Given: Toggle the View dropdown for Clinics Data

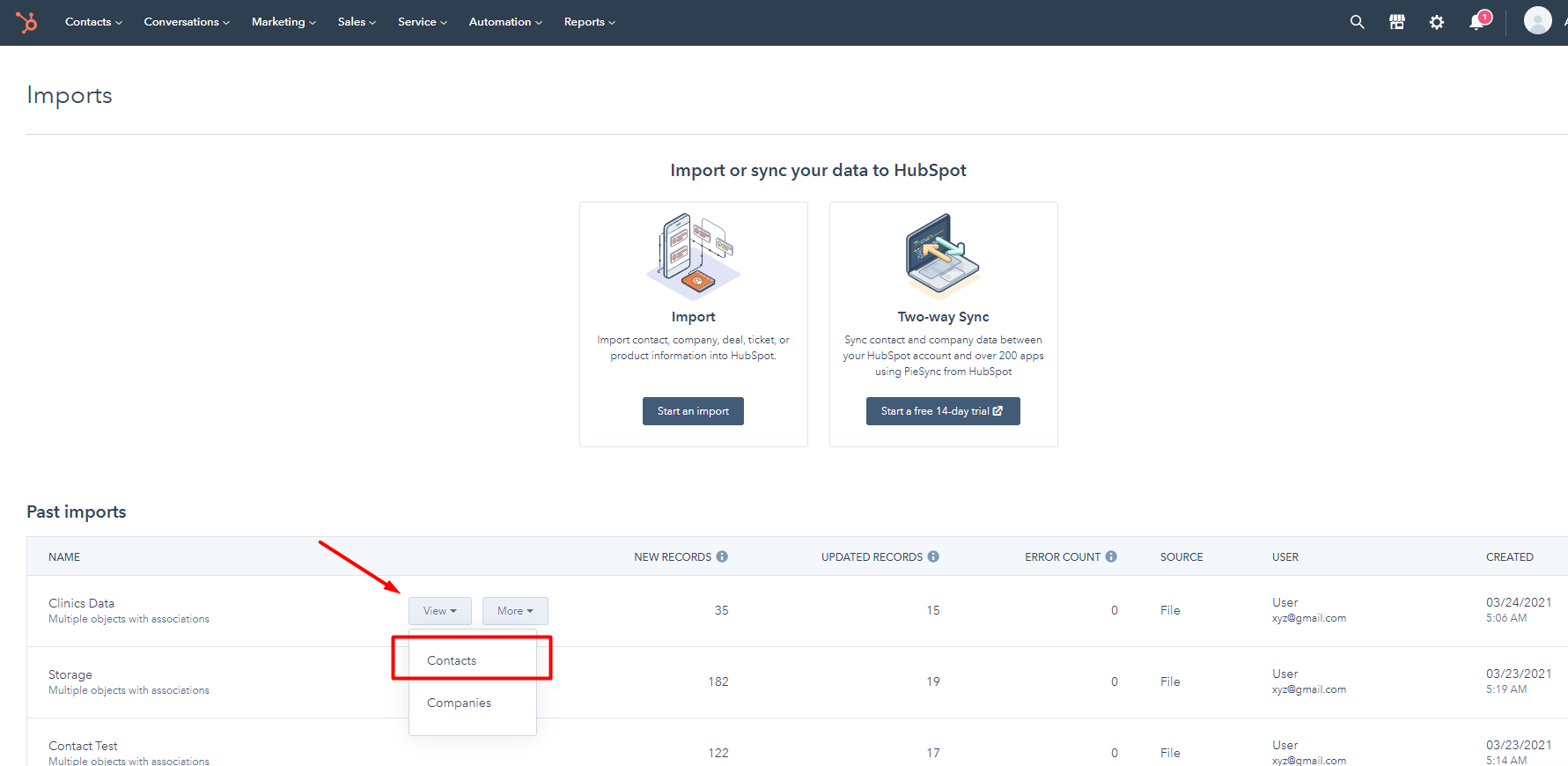Looking at the screenshot, I should pyautogui.click(x=440, y=611).
